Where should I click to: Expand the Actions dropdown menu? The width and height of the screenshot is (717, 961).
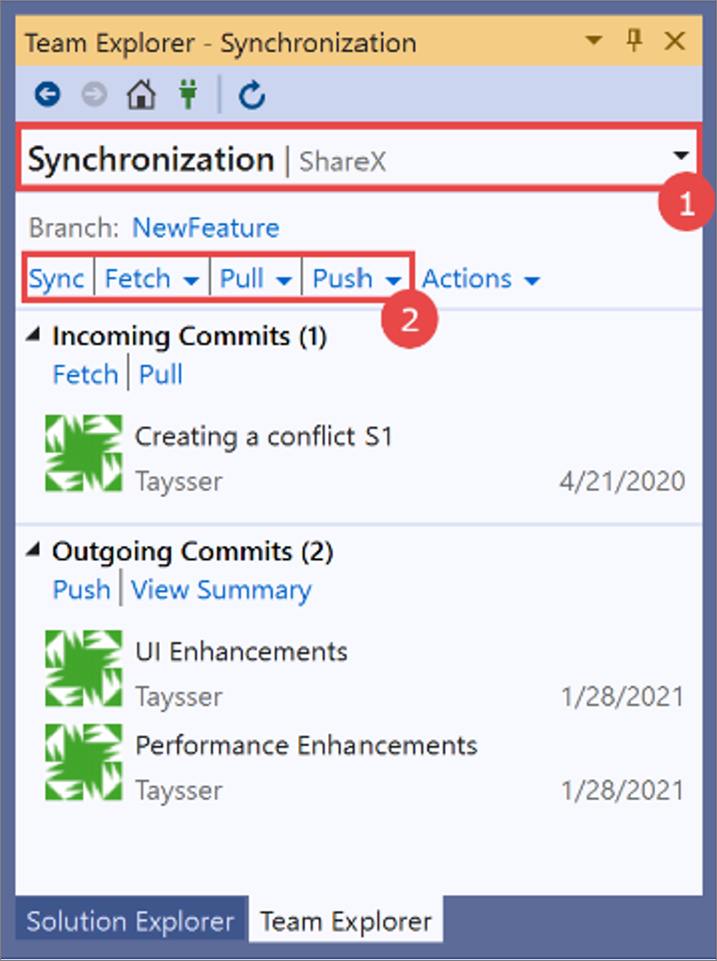[481, 279]
